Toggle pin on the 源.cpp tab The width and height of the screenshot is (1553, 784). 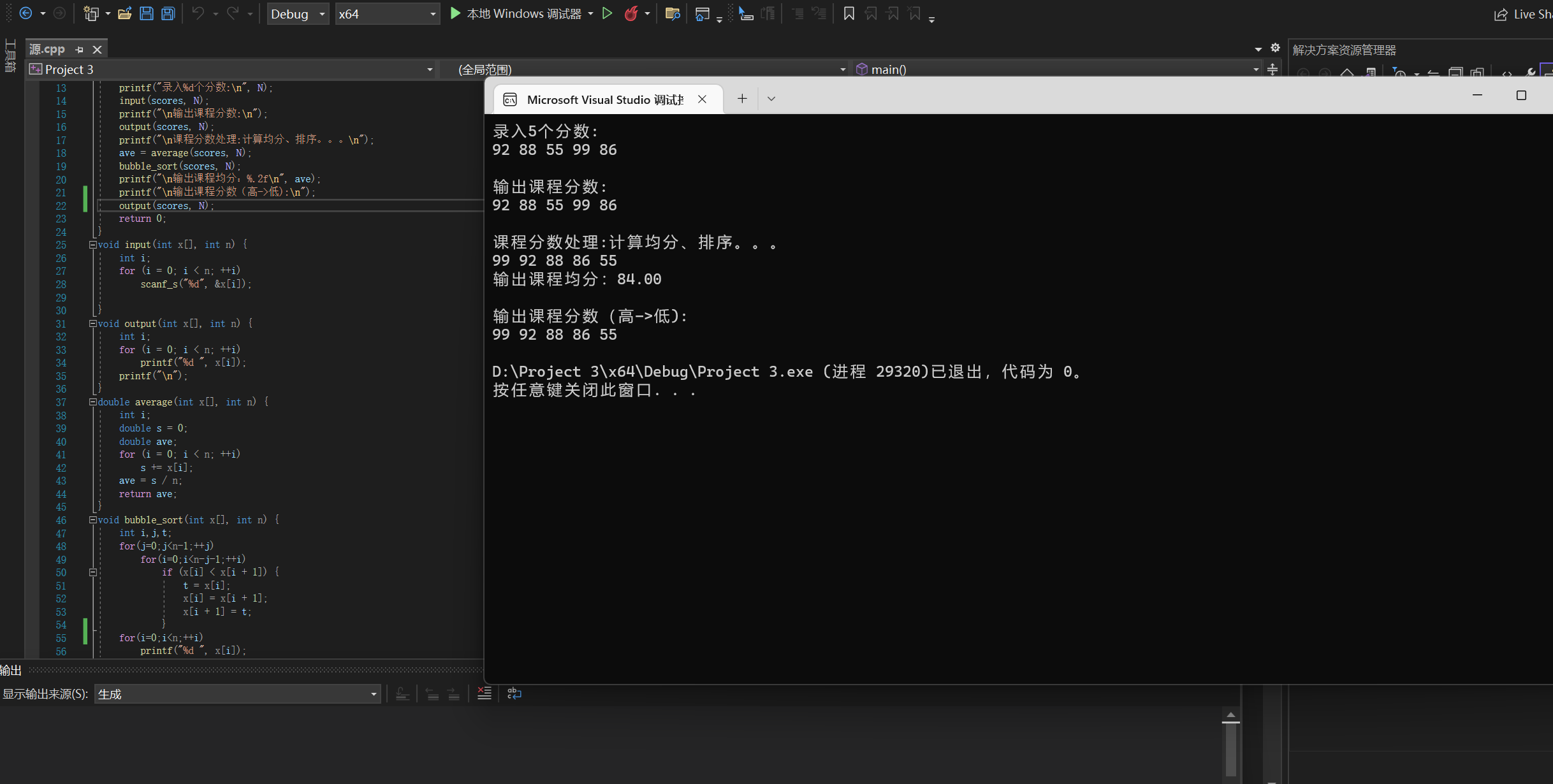click(80, 49)
